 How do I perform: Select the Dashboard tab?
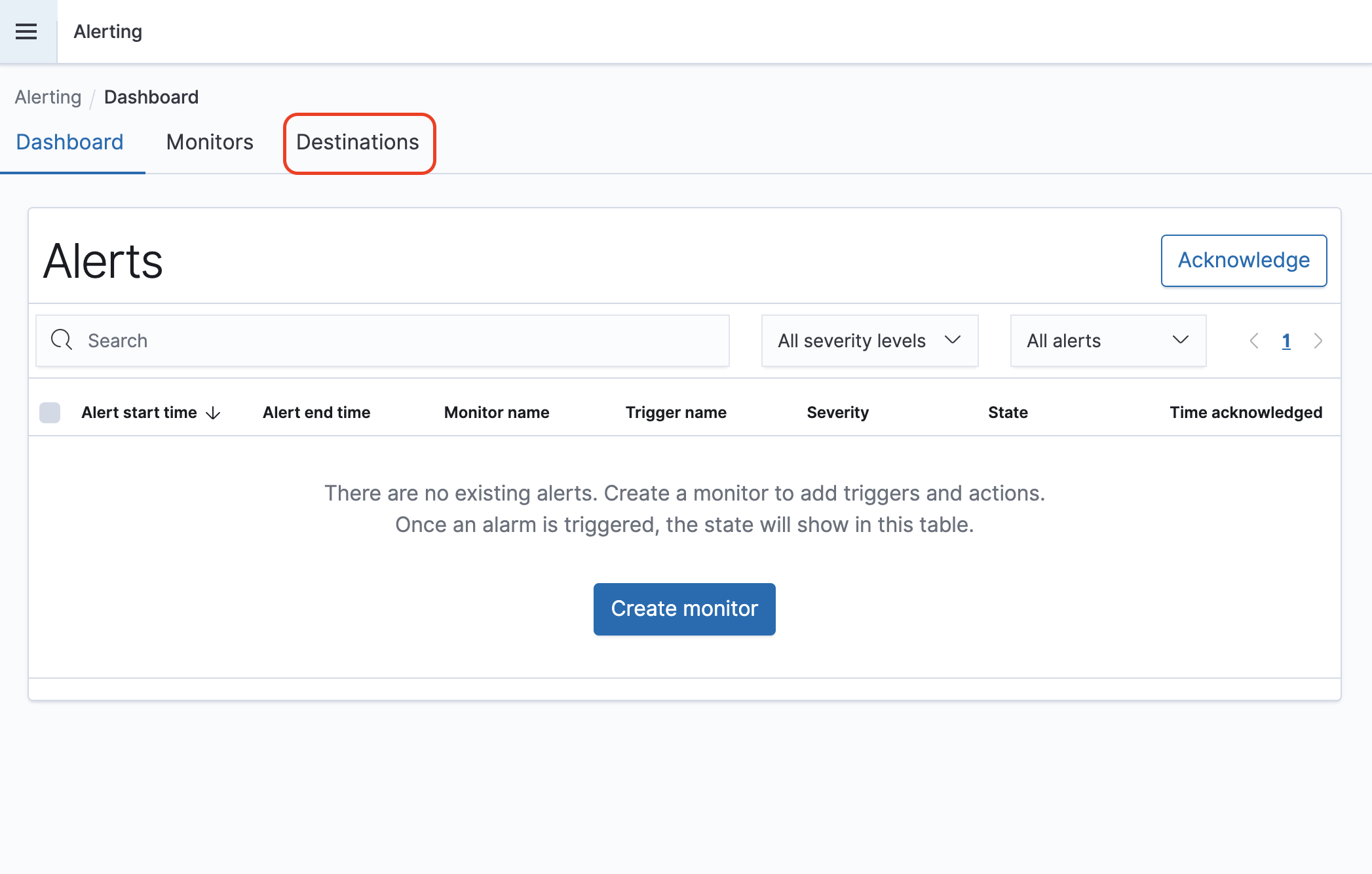[x=69, y=142]
